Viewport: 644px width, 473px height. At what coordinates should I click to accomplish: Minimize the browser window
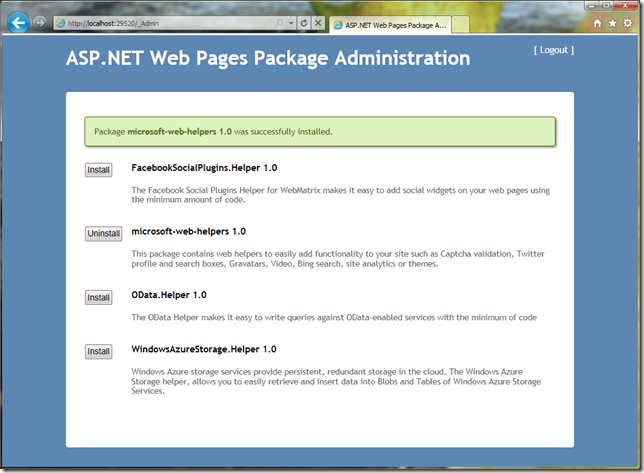591,6
